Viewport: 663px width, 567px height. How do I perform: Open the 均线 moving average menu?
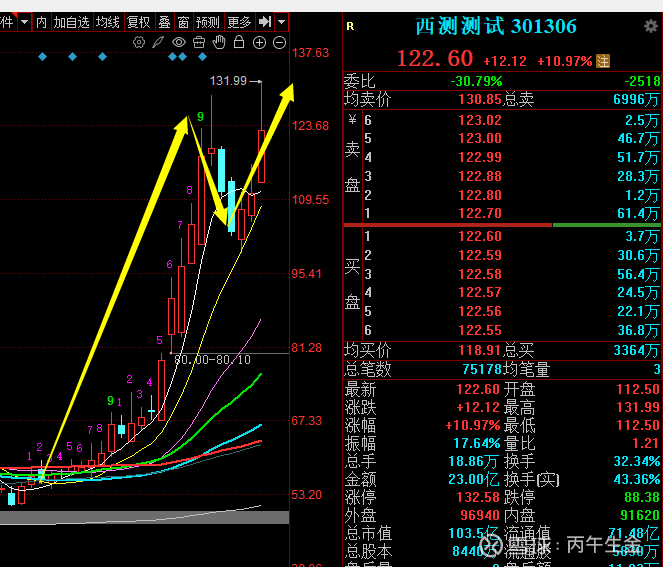coord(107,22)
